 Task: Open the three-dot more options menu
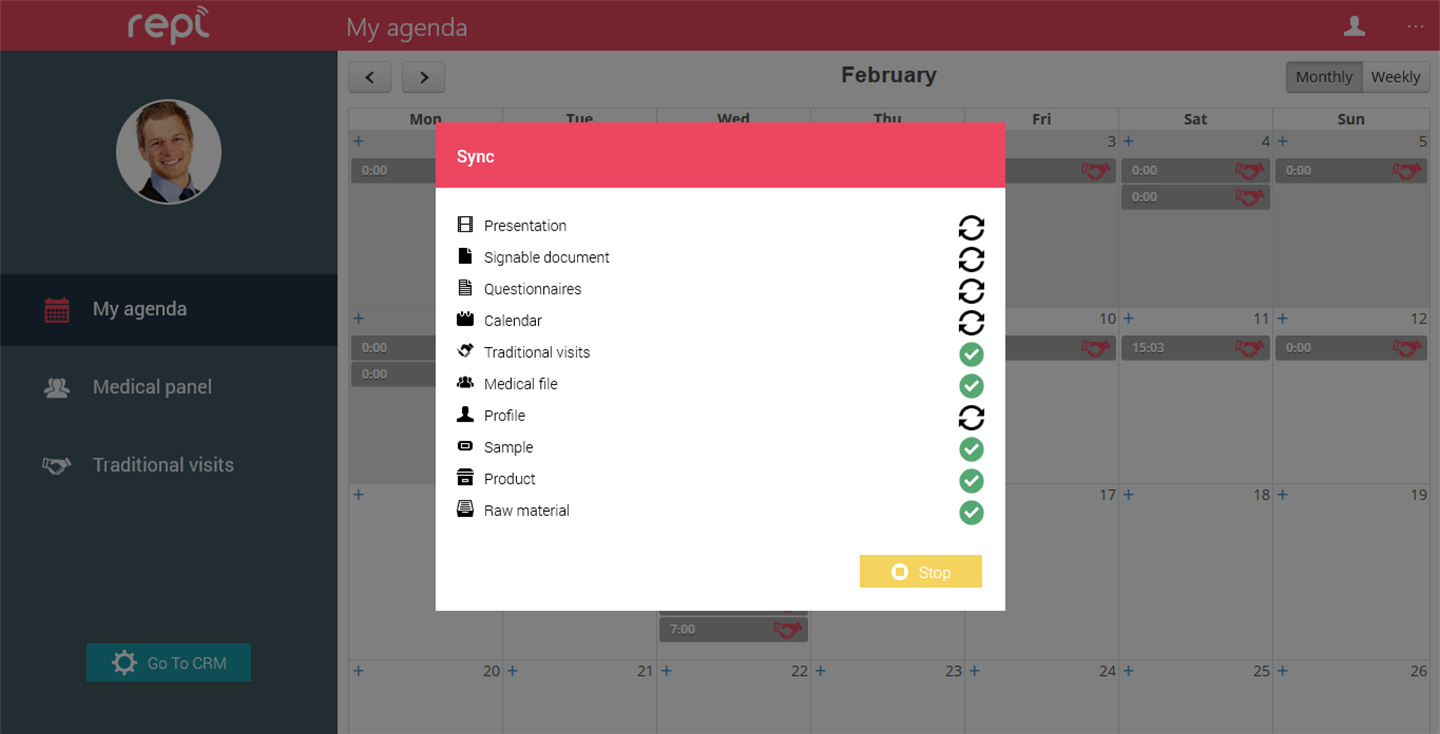coord(1415,26)
